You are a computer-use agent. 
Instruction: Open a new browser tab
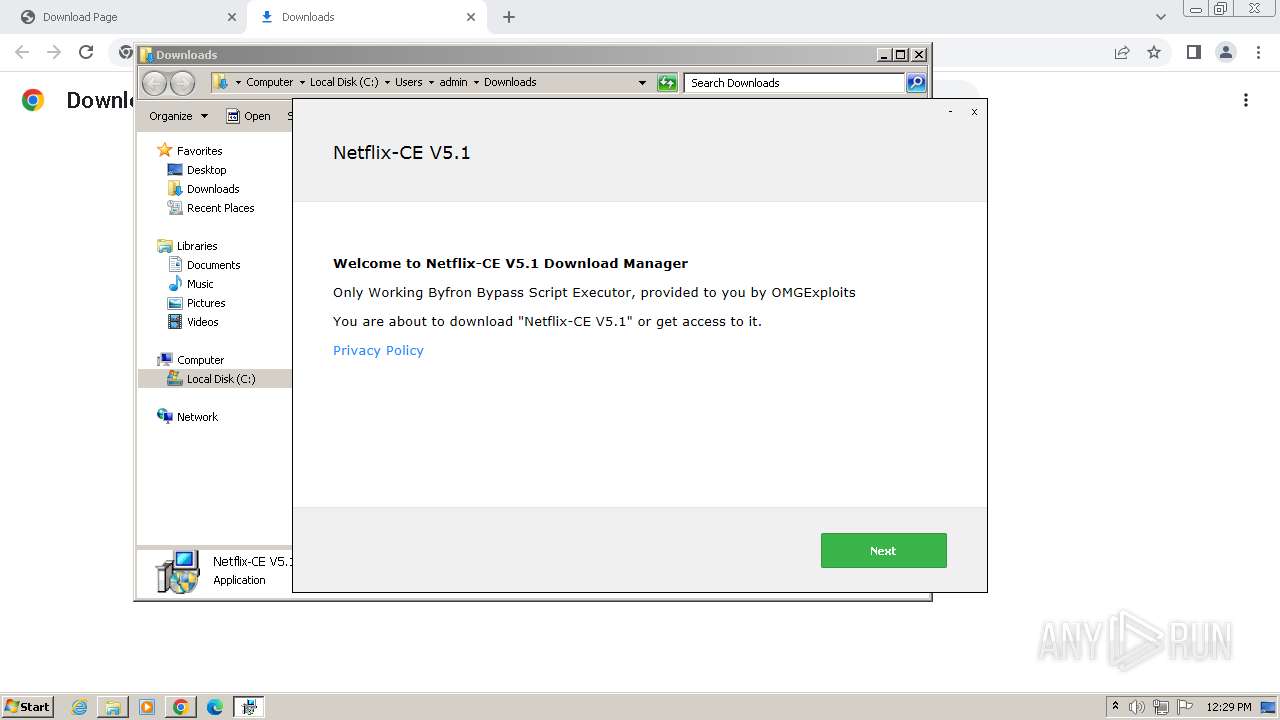(x=509, y=17)
